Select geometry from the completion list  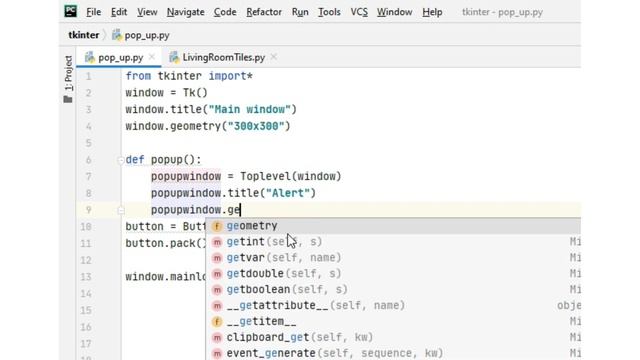pyautogui.click(x=393, y=226)
